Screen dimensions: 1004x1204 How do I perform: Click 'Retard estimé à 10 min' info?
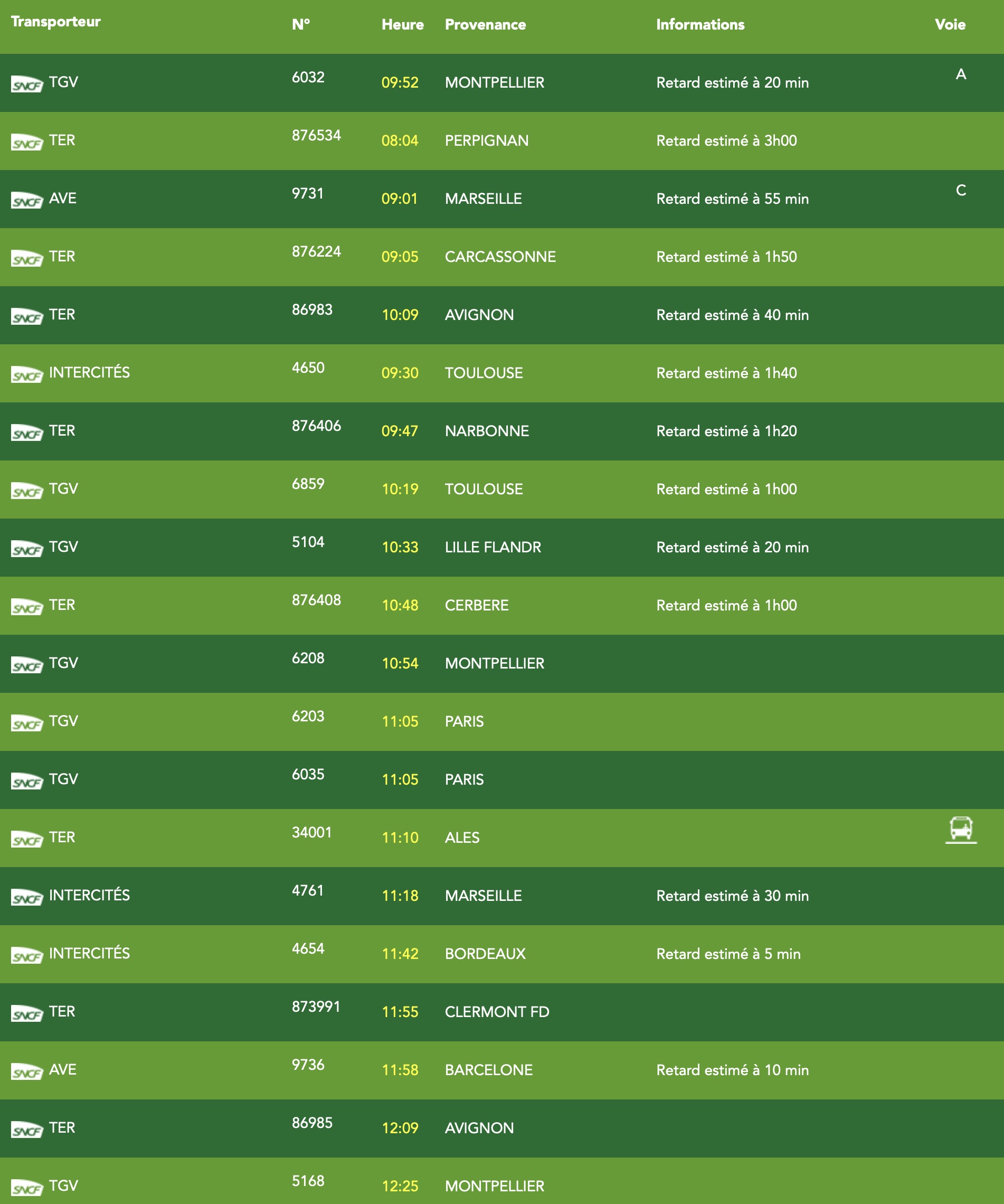pos(732,1070)
